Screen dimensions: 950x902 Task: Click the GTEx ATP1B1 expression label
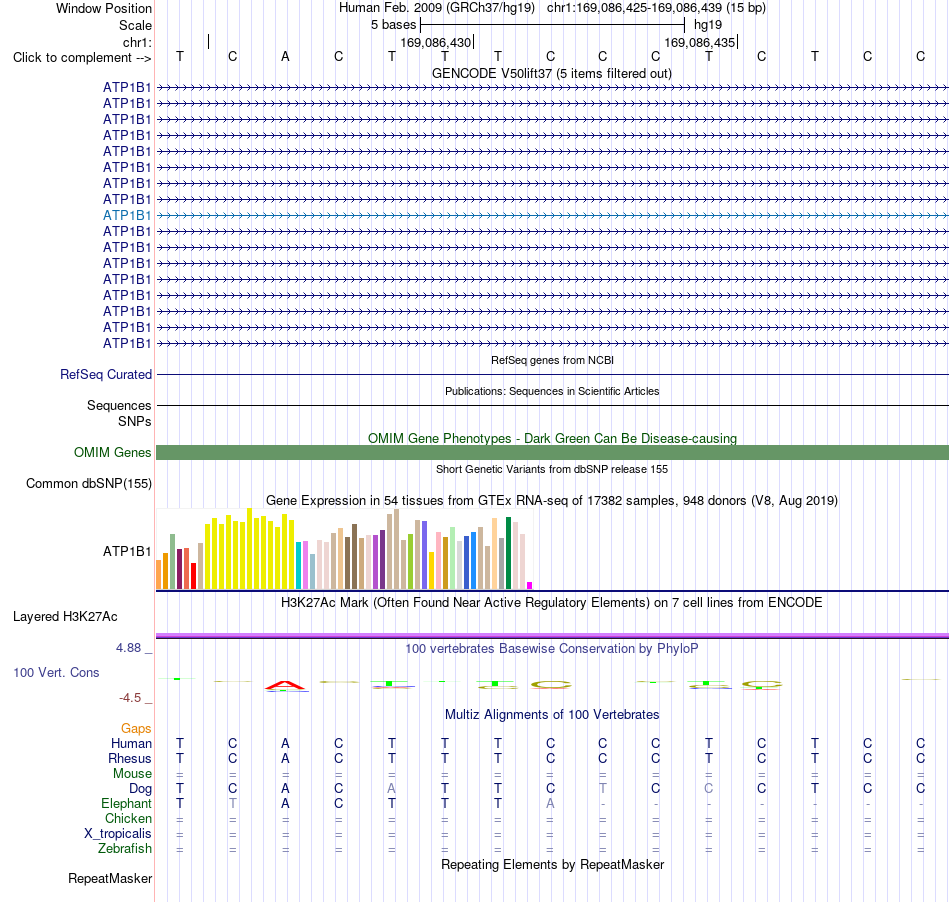(x=127, y=551)
